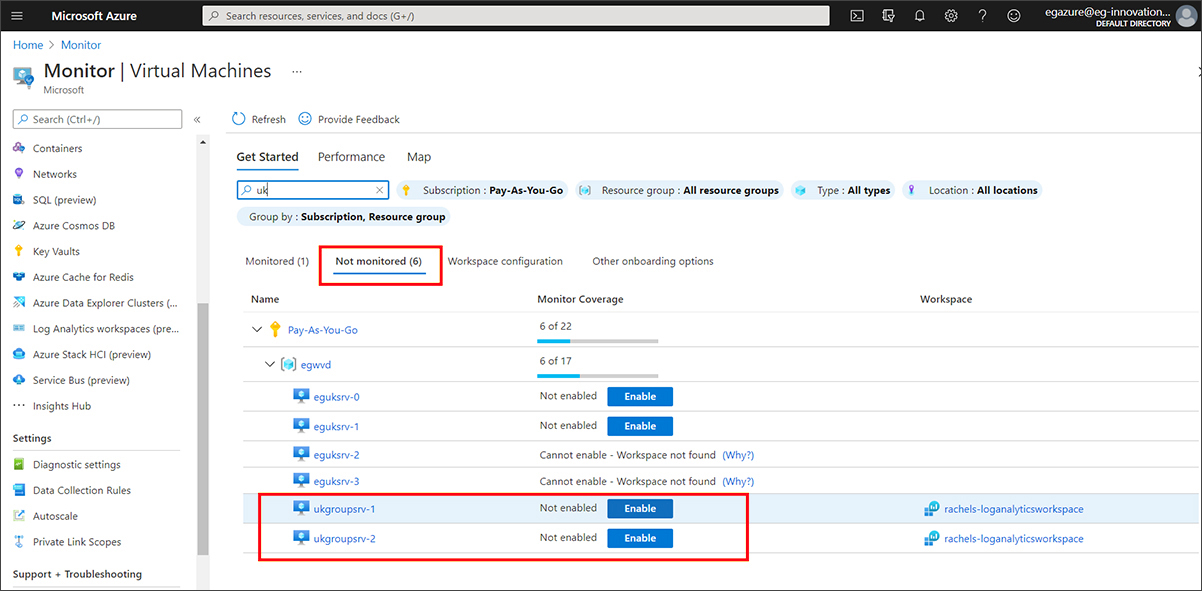
Task: Click the Pay-As-You-Go coverage progress bar
Action: [597, 341]
